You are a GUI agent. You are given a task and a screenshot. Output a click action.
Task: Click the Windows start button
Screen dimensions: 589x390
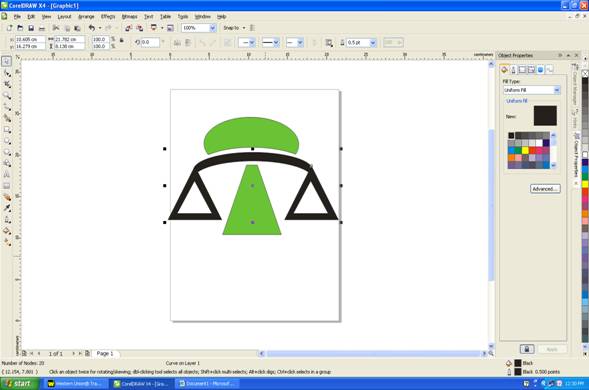point(20,384)
